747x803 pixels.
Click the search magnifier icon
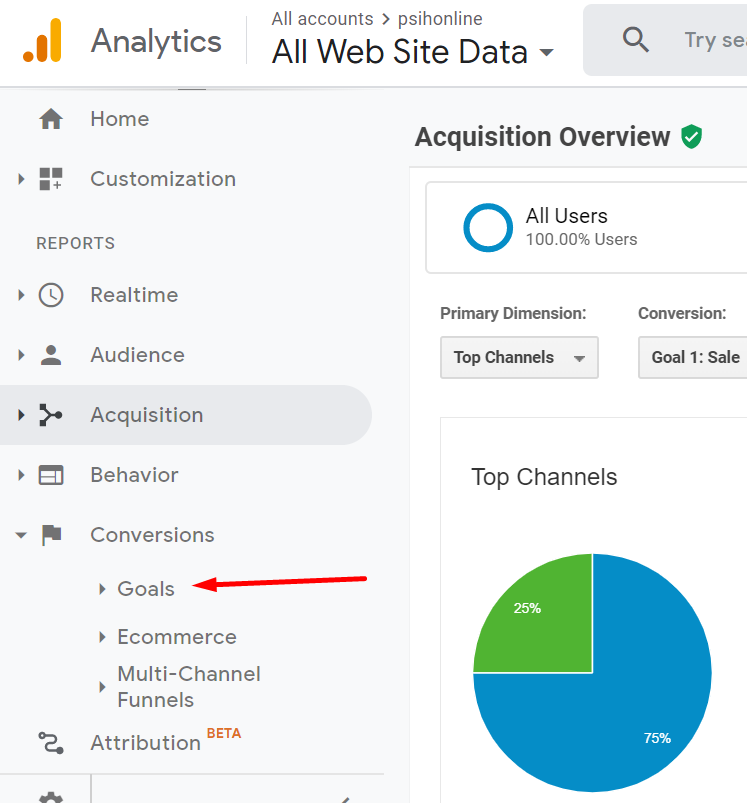(635, 40)
